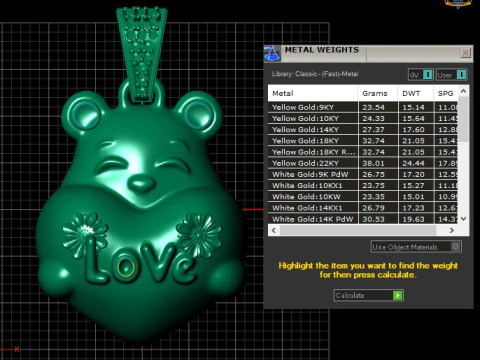Select the White Gold:10KX1 row
Screen dimensions: 480x360
pyautogui.click(x=363, y=186)
